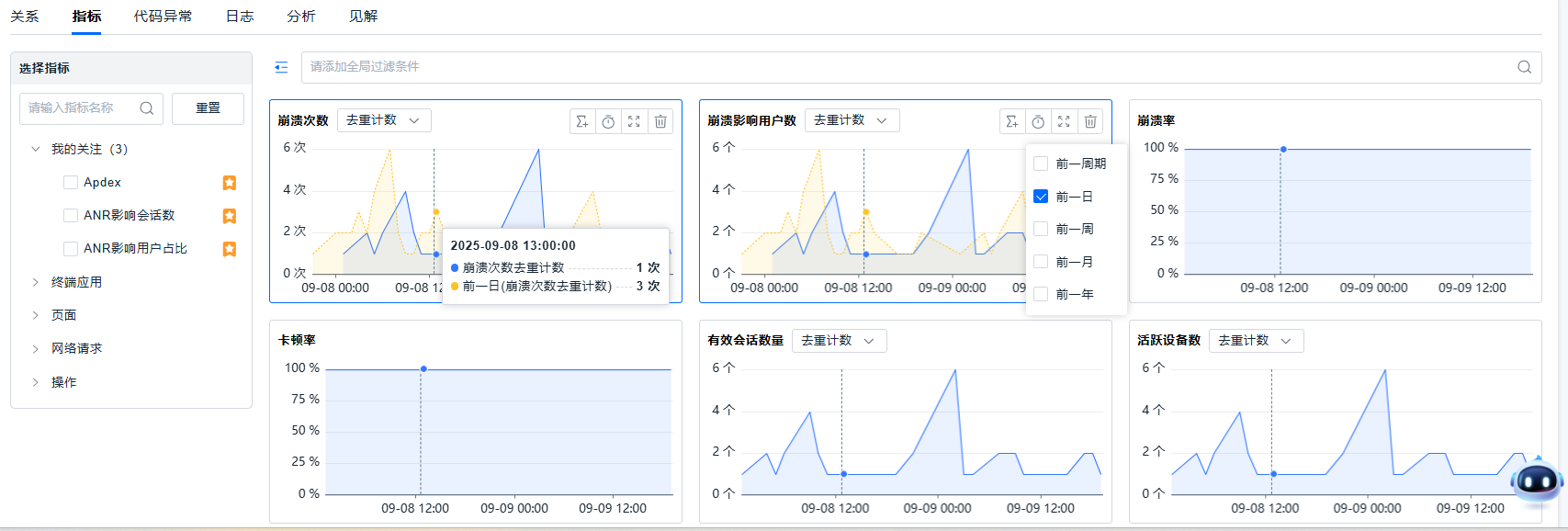Image resolution: width=1568 pixels, height=531 pixels.
Task: Expand the 终端应用 tree group
Action: click(36, 282)
